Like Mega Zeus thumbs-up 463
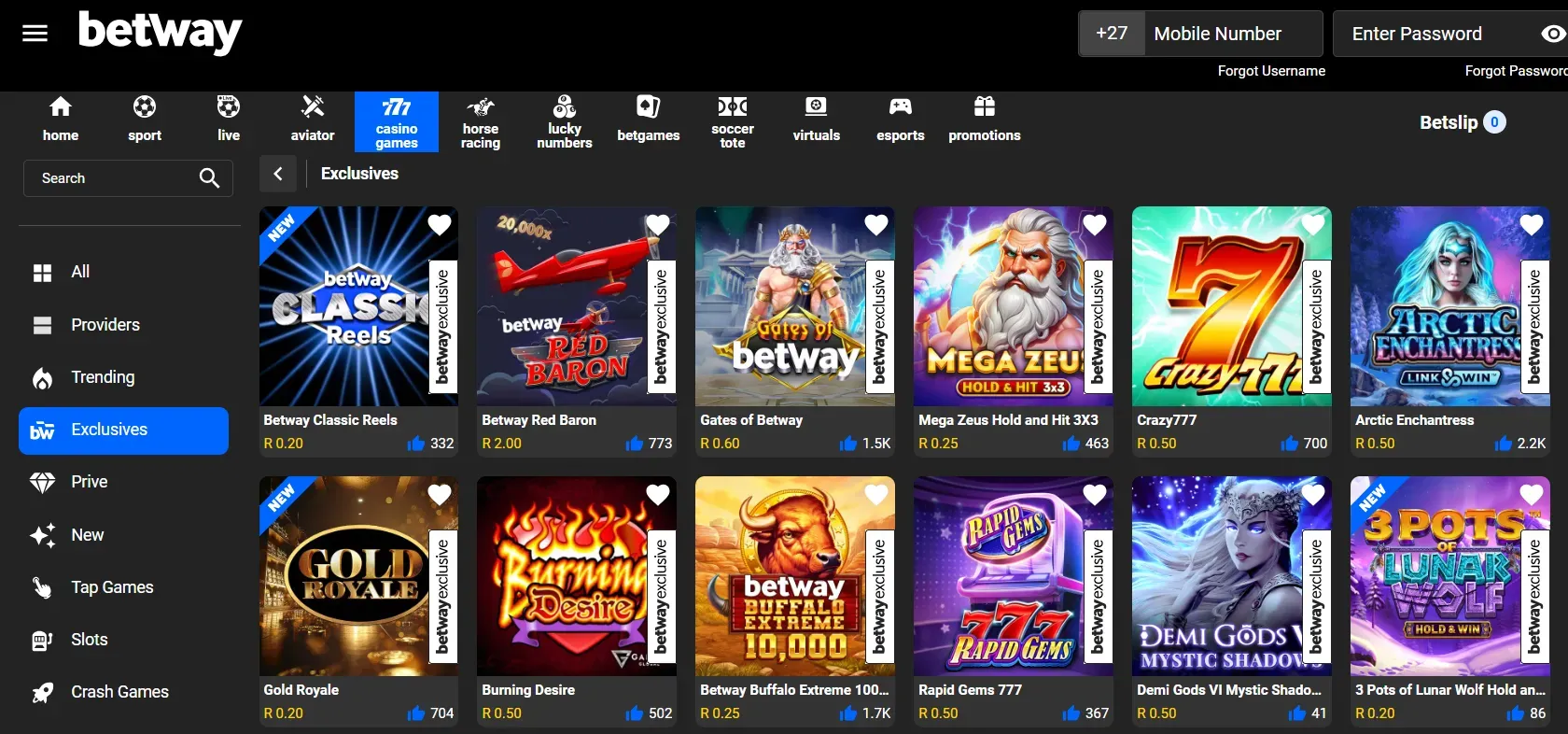1568x734 pixels. (1071, 444)
